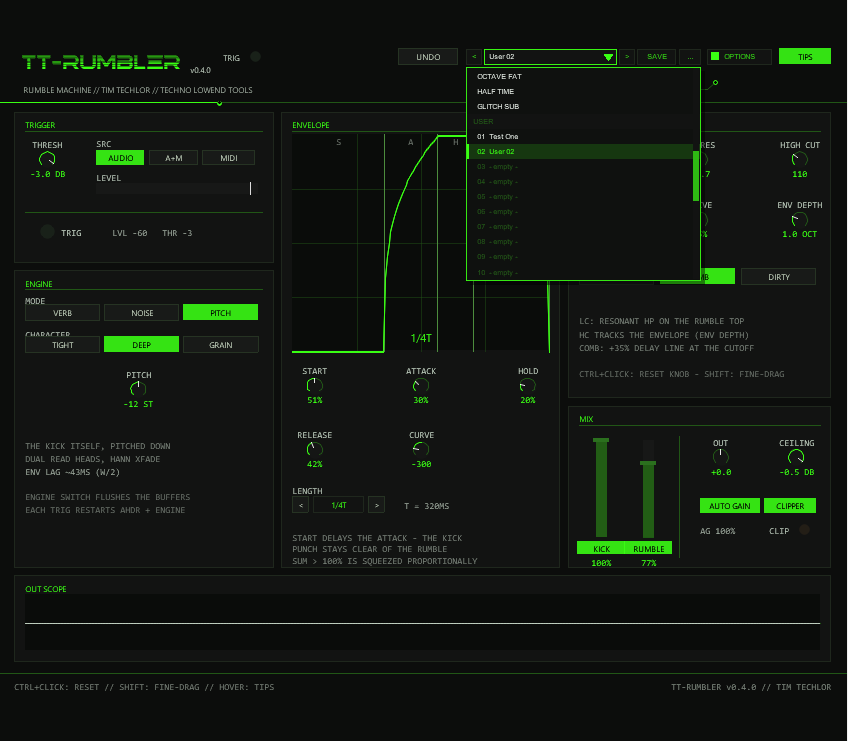Click the 'THR -3' readout

pyautogui.click(x=177, y=233)
